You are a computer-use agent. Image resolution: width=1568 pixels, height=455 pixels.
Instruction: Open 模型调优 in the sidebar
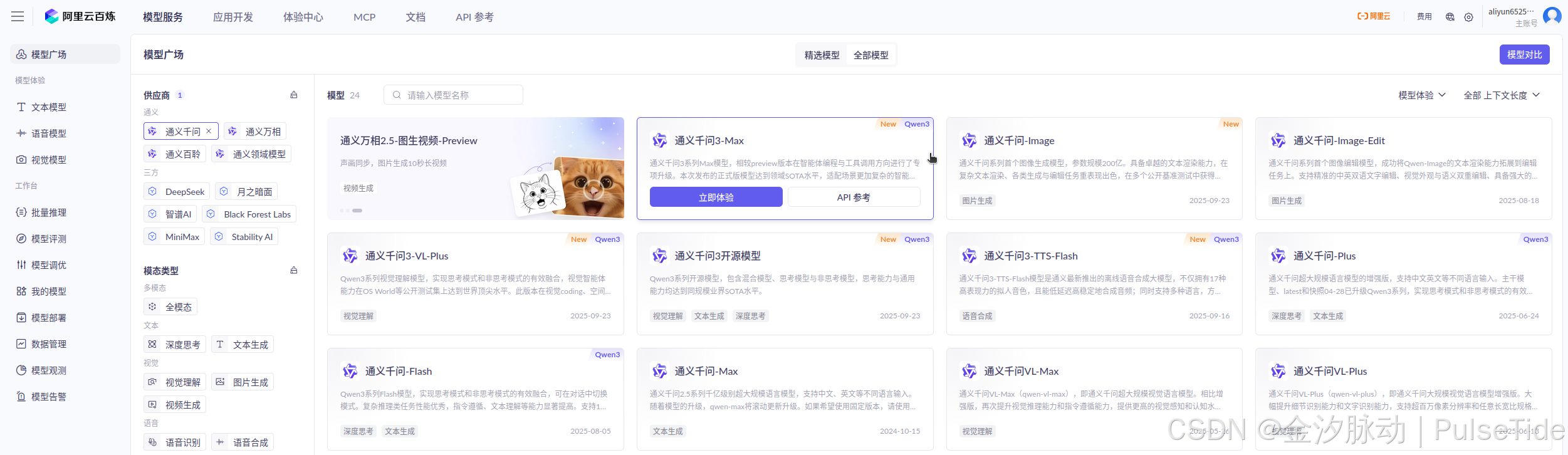coord(65,265)
